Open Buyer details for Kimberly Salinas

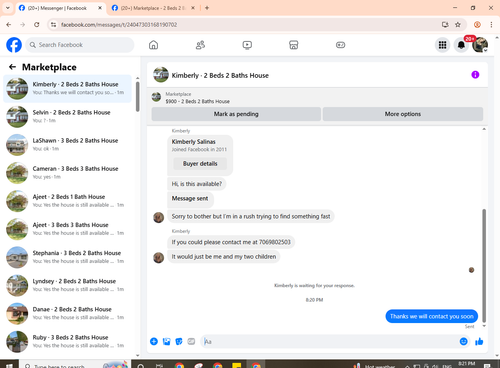[200, 164]
